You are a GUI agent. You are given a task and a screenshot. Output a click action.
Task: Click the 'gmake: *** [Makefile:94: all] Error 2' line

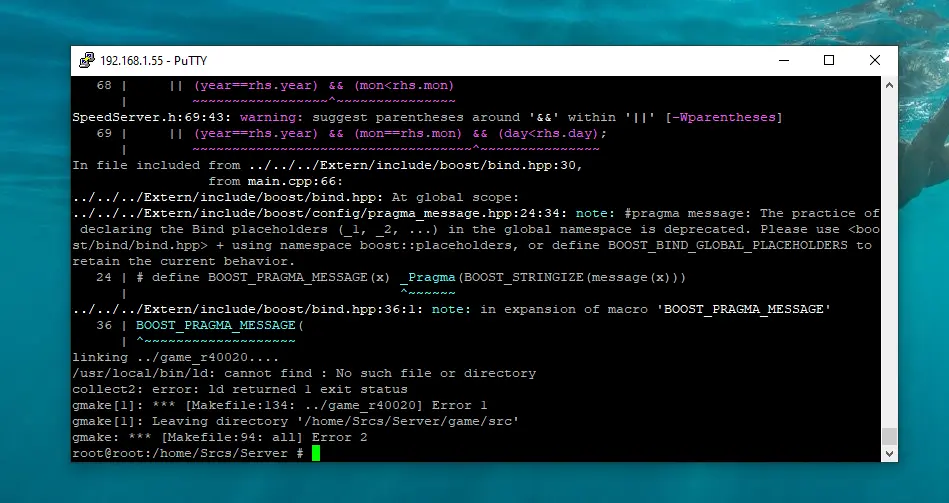(220, 437)
